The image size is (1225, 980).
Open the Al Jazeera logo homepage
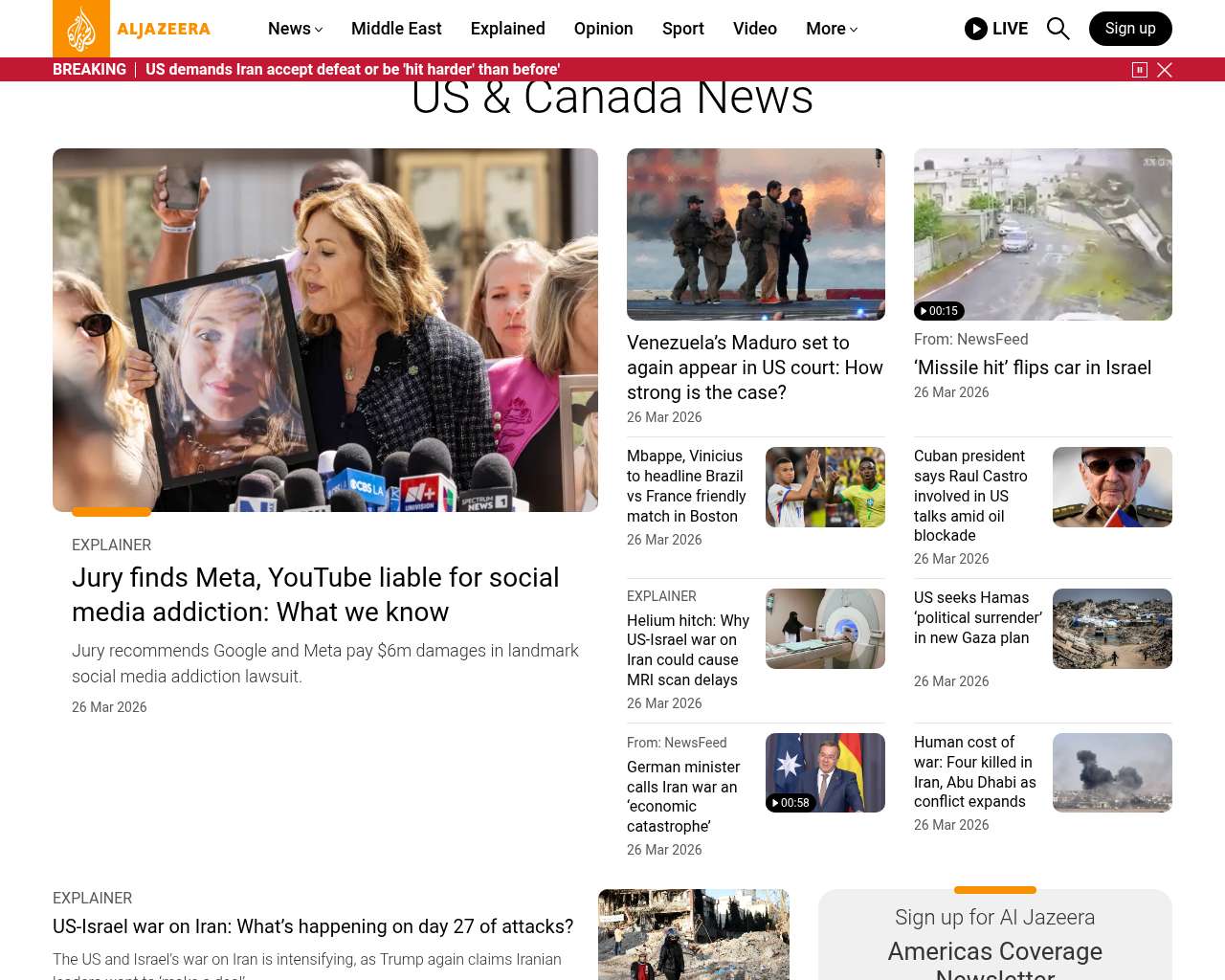(132, 29)
